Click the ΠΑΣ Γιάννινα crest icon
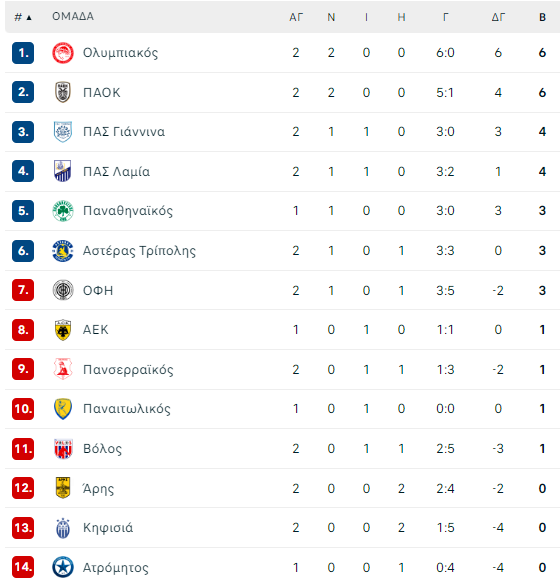This screenshot has height=586, width=560. [62, 132]
